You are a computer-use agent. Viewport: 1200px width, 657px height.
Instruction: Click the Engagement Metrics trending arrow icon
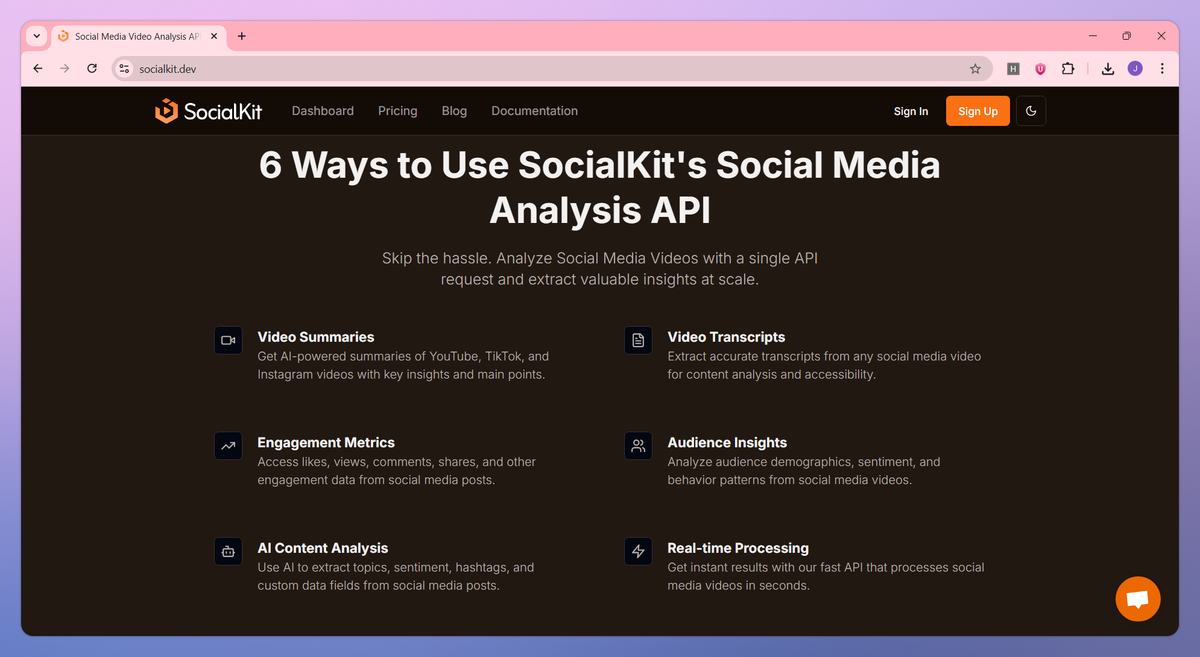tap(228, 446)
